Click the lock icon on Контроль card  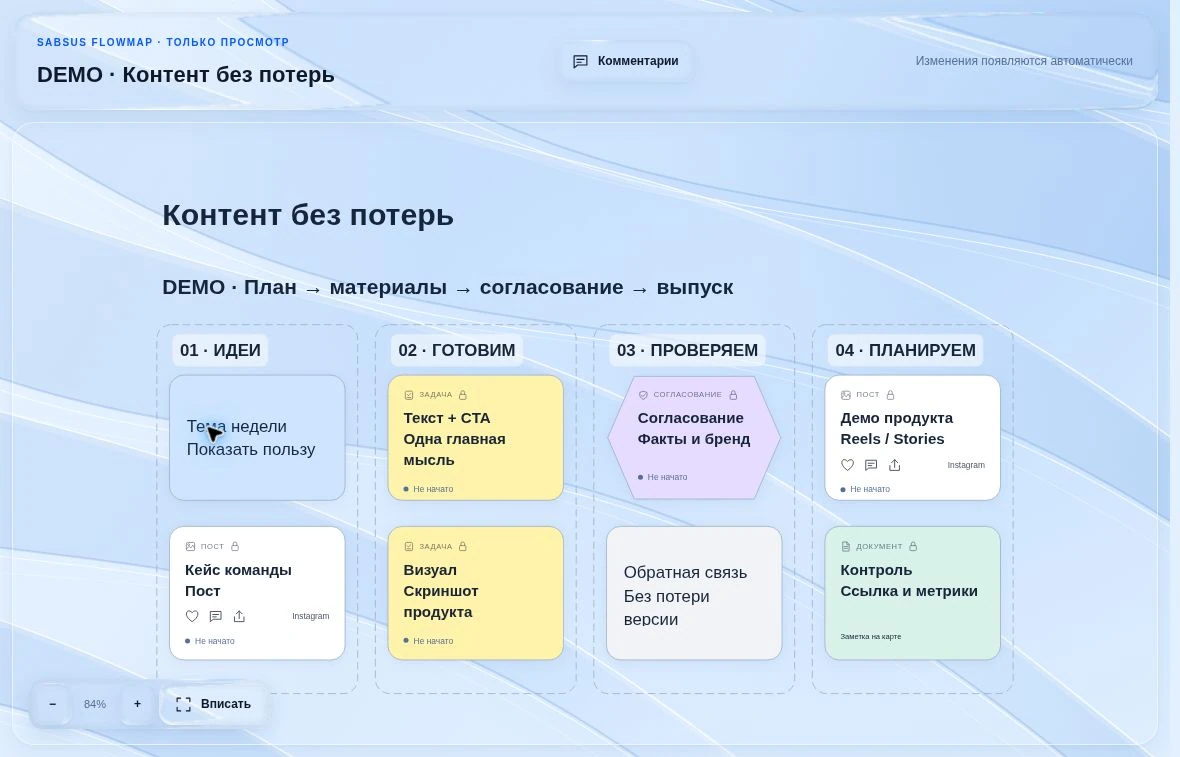(913, 546)
